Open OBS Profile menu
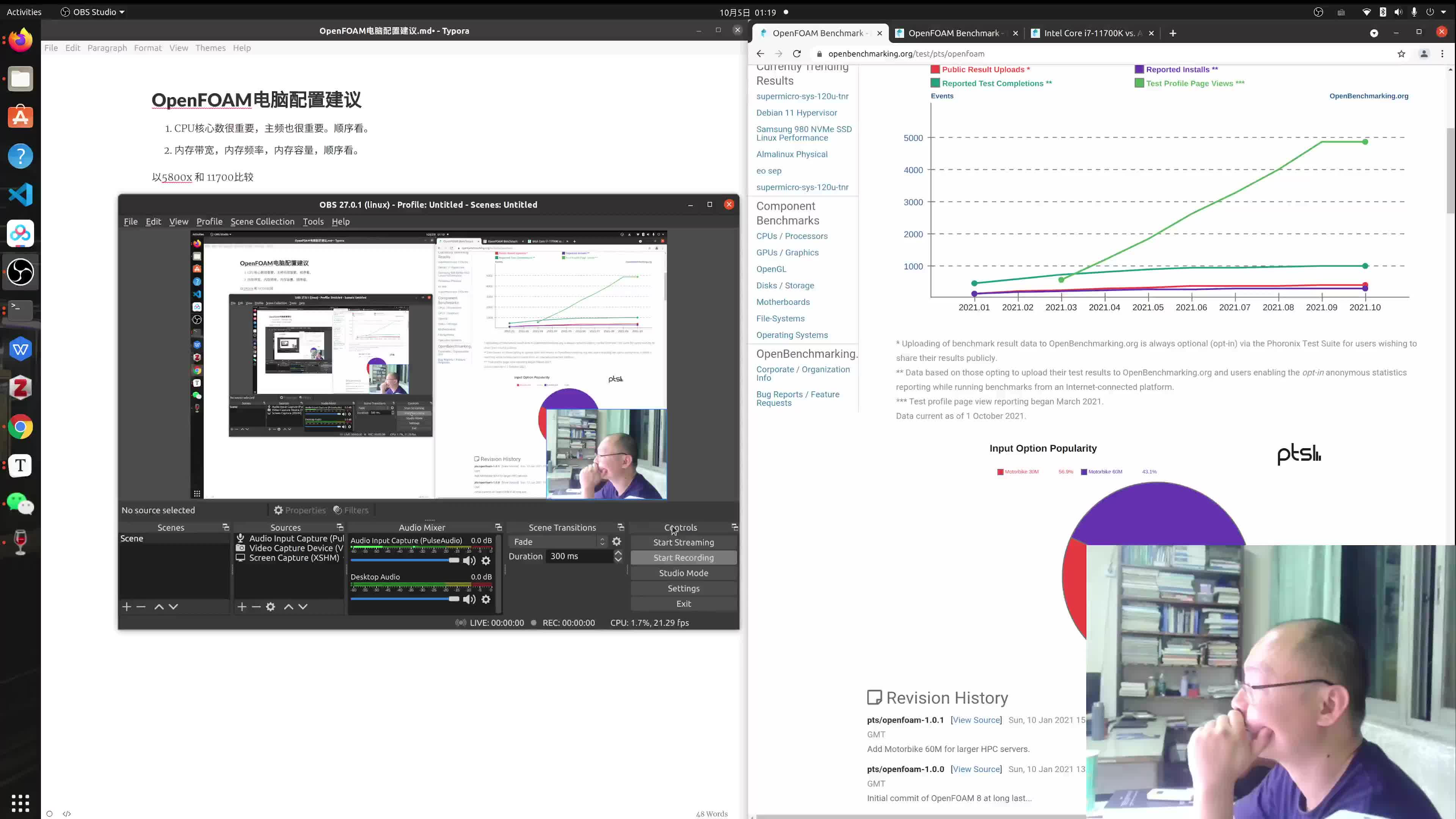Viewport: 1456px width, 819px height. [209, 221]
